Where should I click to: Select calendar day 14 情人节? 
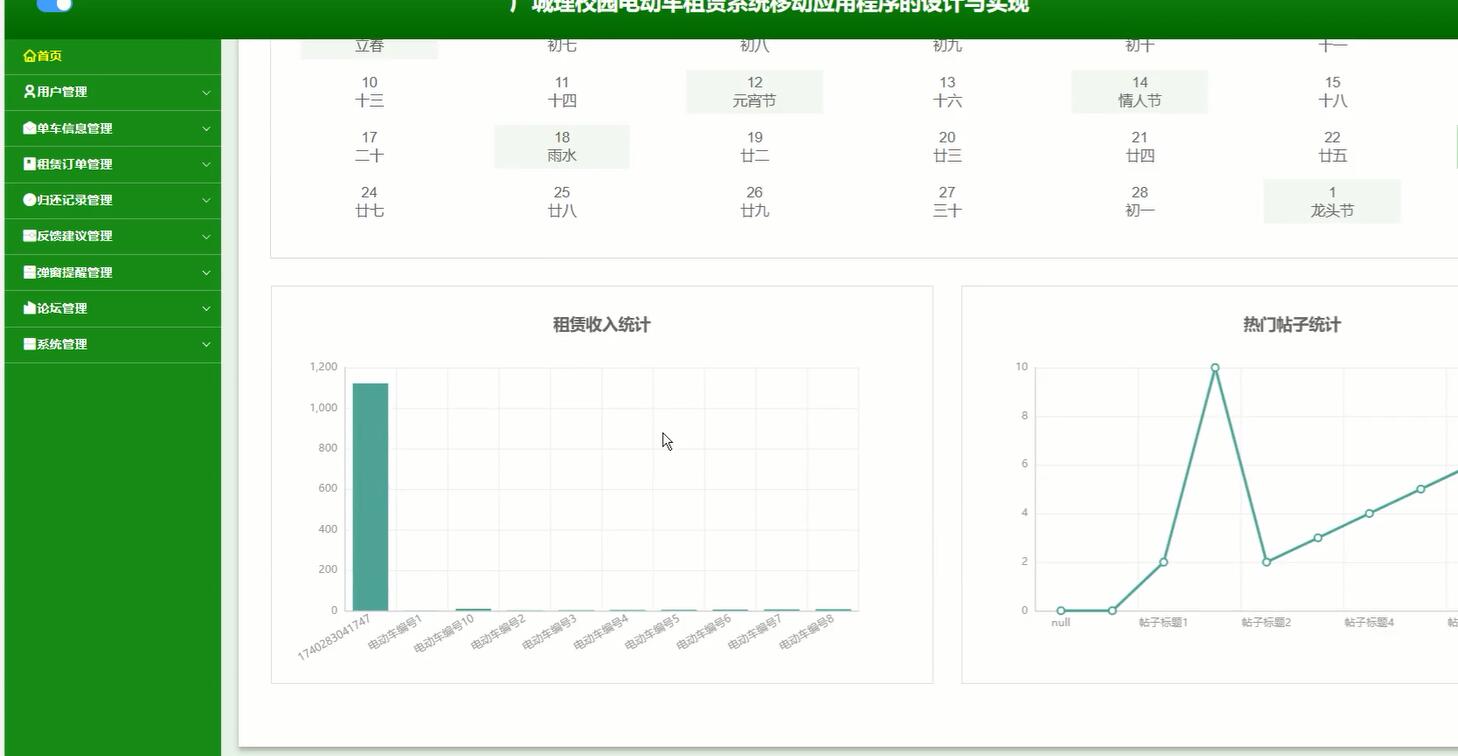(x=1139, y=92)
